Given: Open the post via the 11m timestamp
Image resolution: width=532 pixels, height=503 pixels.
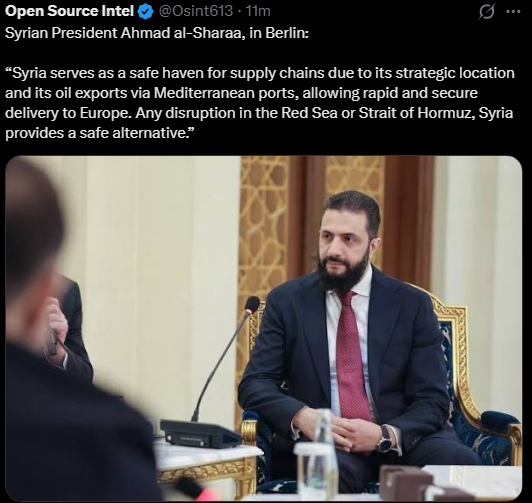Looking at the screenshot, I should (x=258, y=11).
